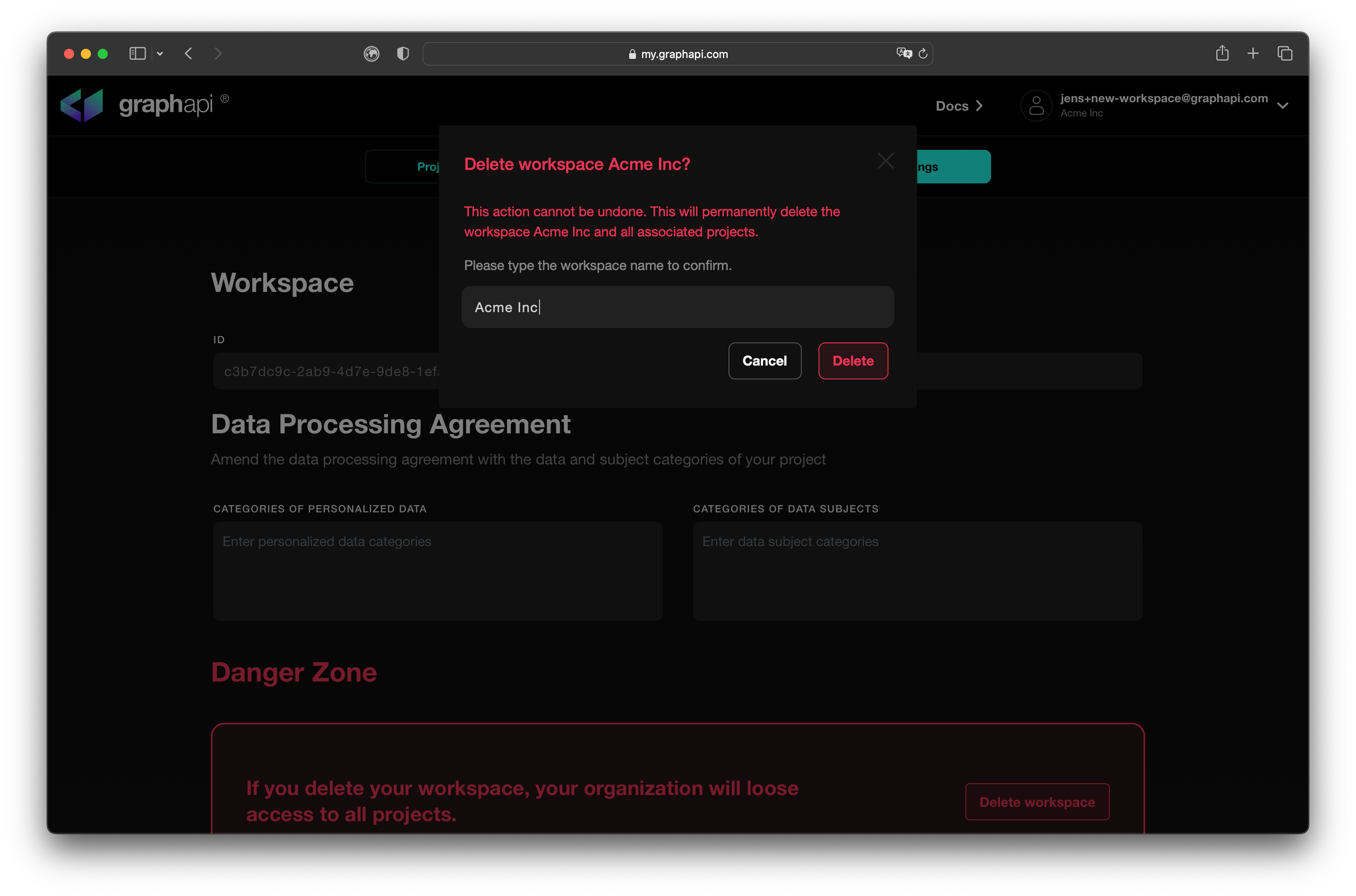The height and width of the screenshot is (896, 1356).
Task: Toggle the Safari sidebar icon
Action: tap(137, 54)
